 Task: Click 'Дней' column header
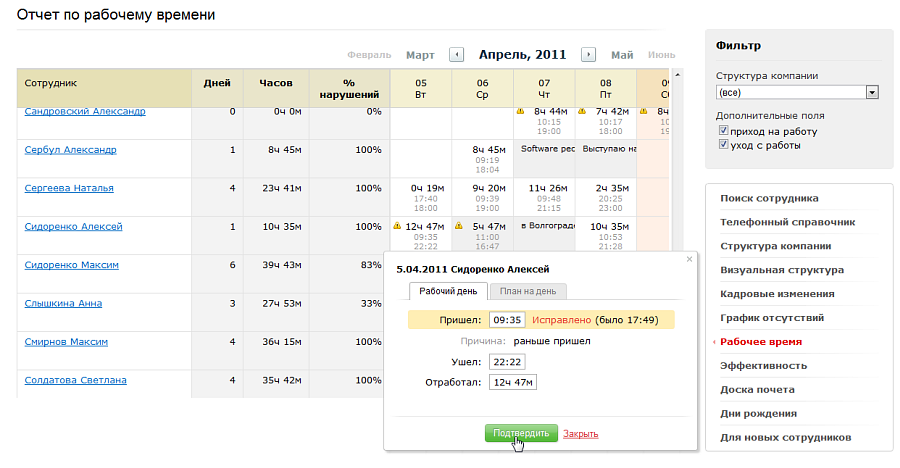click(217, 88)
